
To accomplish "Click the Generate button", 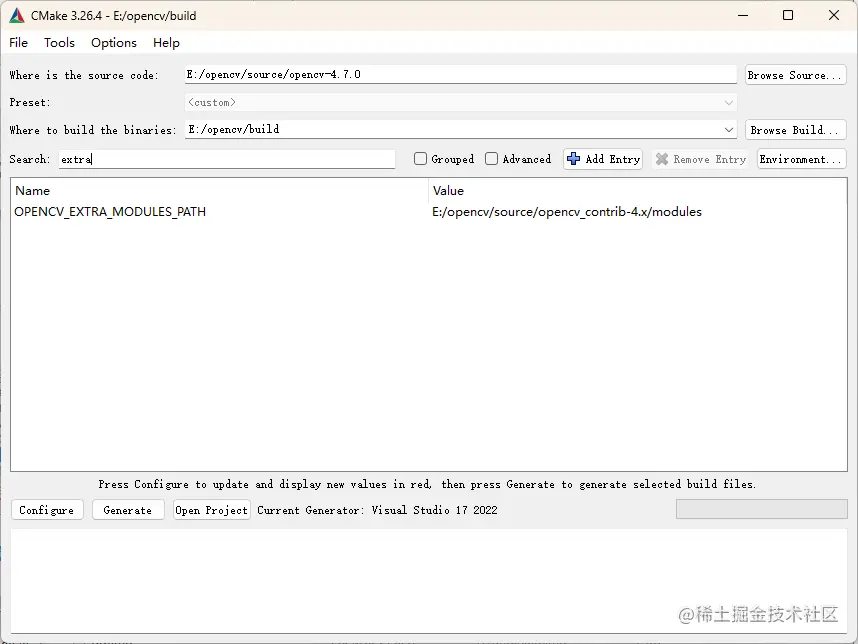I will click(x=128, y=510).
